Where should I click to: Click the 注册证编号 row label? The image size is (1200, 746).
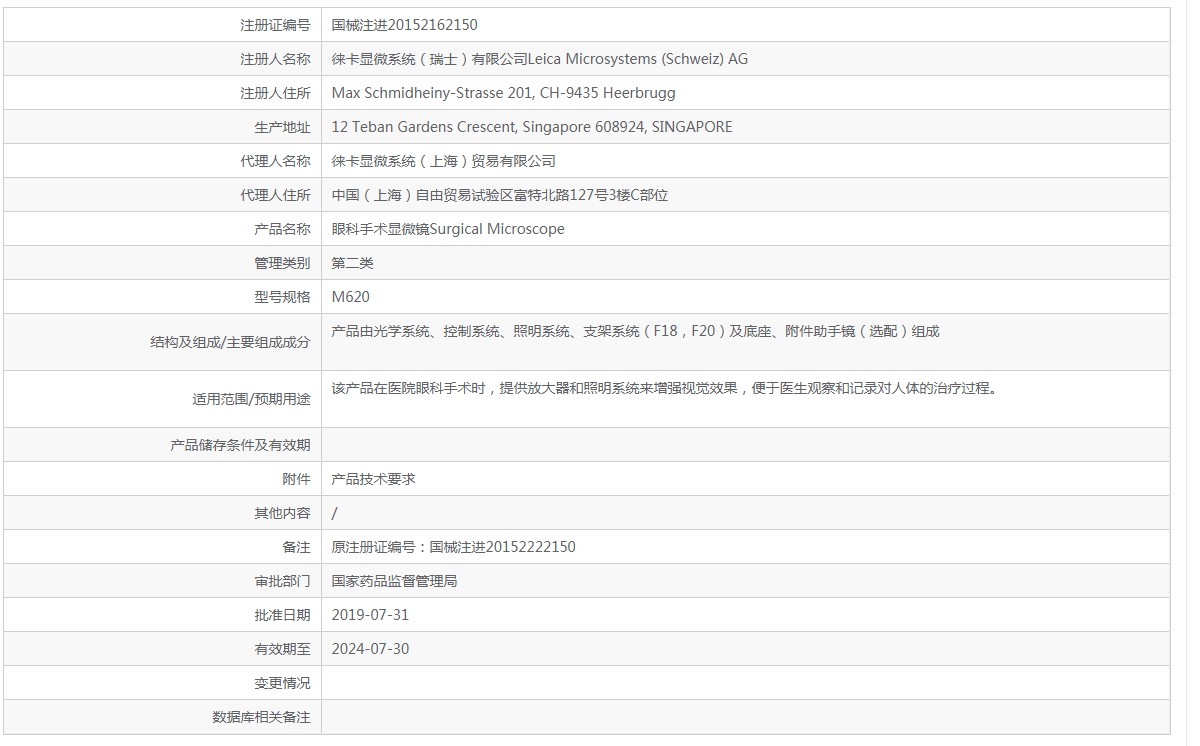point(275,25)
